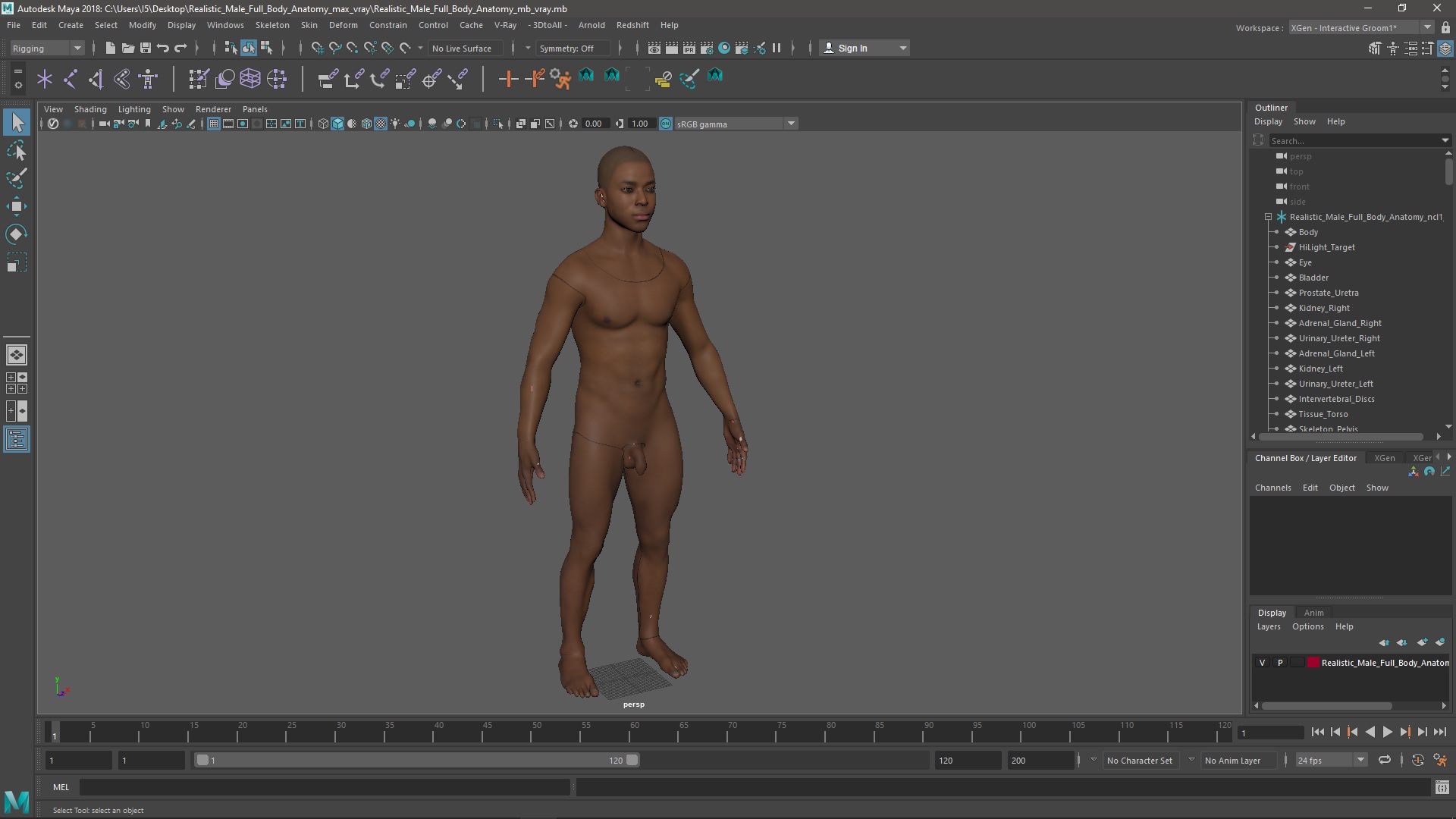Screen dimensions: 1456x819
Task: Click the Lattice deformer shelf icon
Action: tap(250, 78)
